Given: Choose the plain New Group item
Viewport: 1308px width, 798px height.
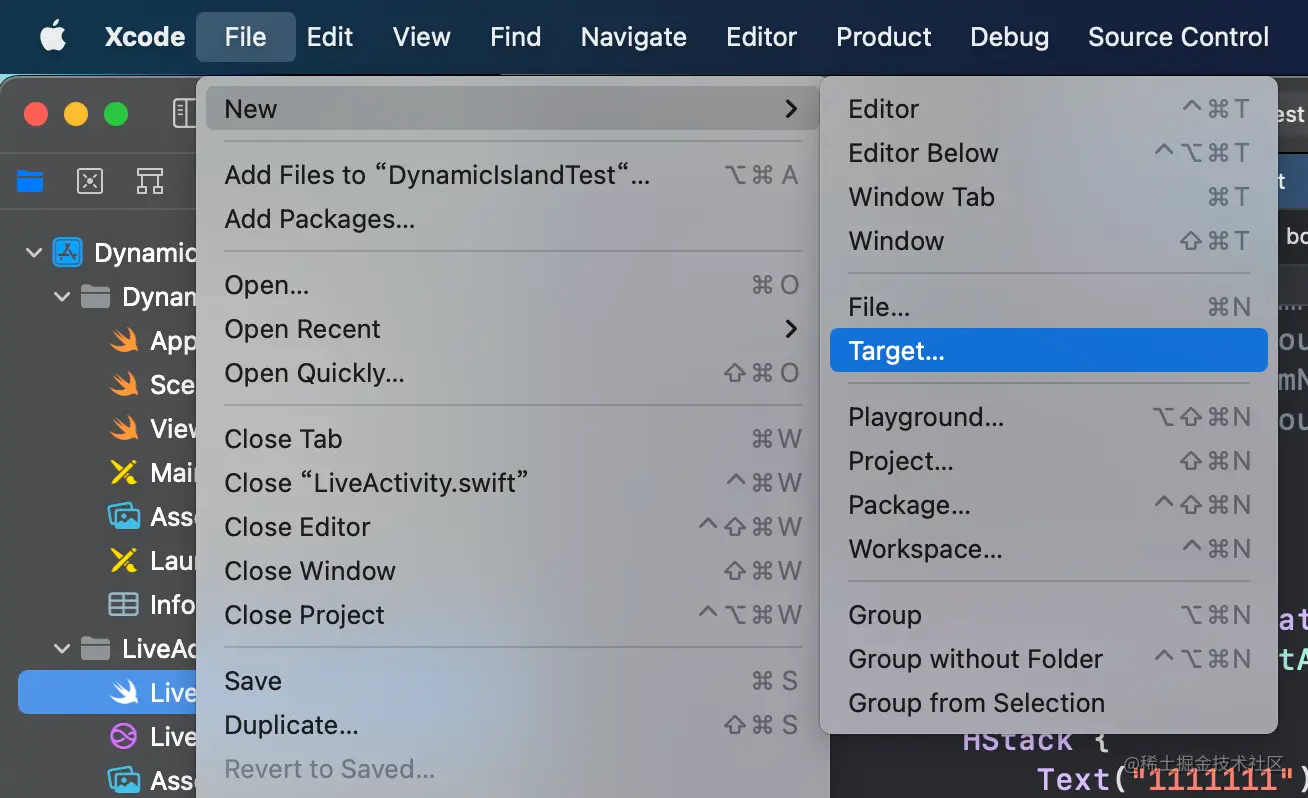Looking at the screenshot, I should 1049,615.
